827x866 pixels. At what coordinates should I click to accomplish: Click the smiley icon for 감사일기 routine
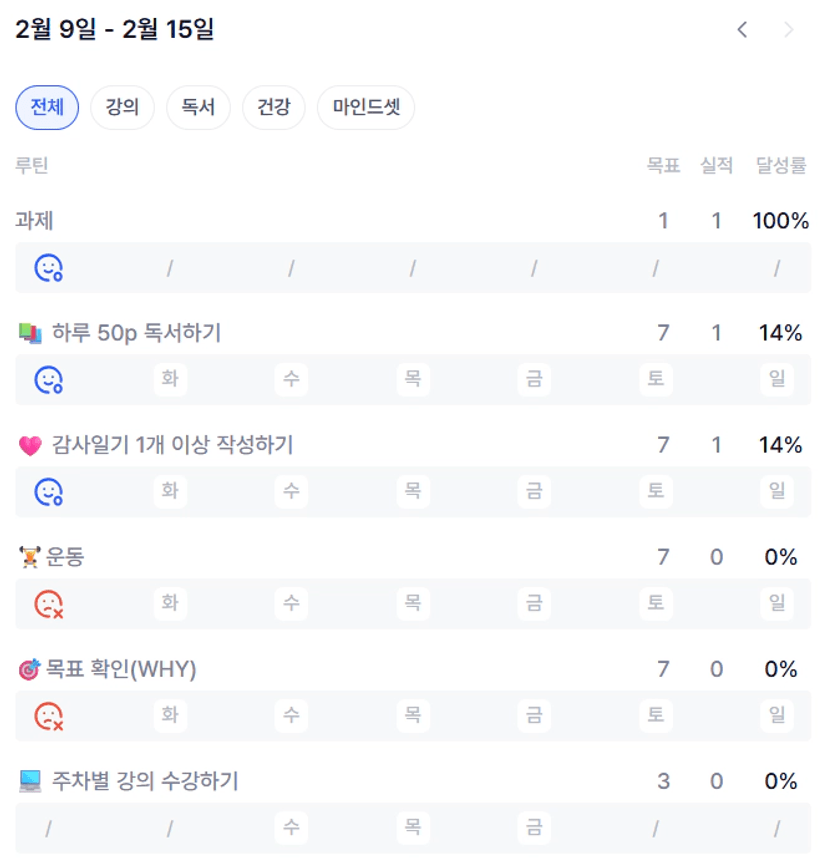48,492
